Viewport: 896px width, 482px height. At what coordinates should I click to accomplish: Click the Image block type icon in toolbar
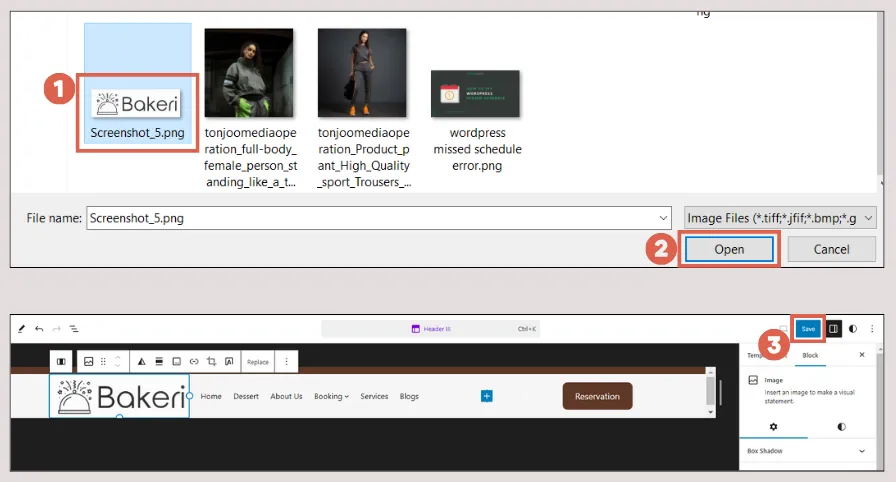pyautogui.click(x=89, y=362)
